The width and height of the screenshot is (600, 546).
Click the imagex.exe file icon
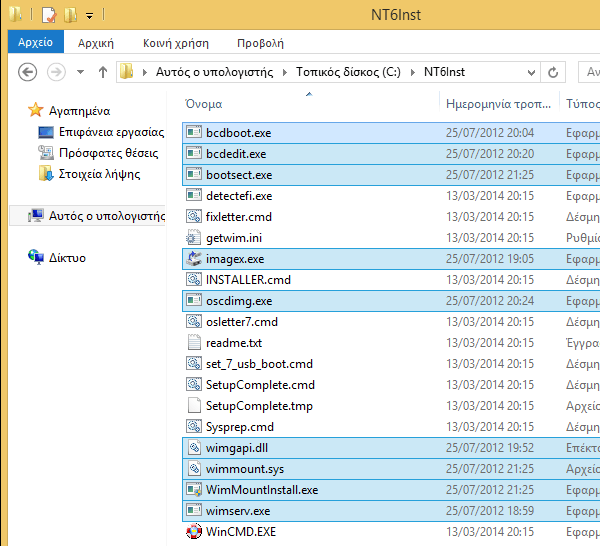[x=194, y=259]
